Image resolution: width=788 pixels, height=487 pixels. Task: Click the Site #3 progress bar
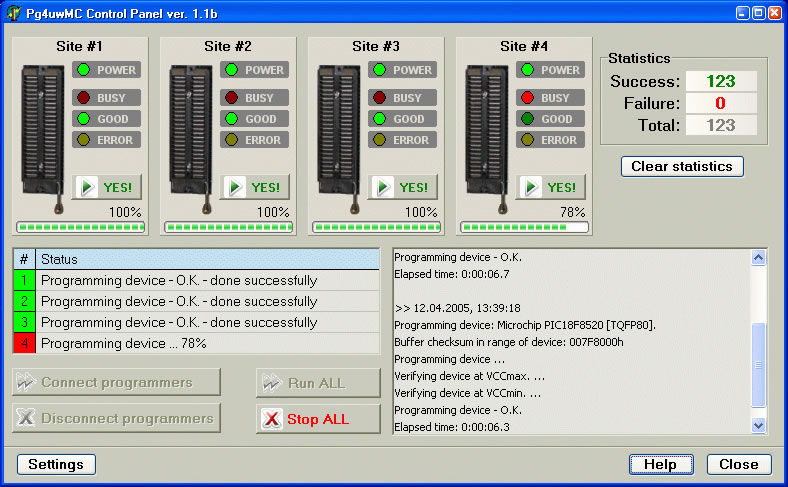[376, 227]
